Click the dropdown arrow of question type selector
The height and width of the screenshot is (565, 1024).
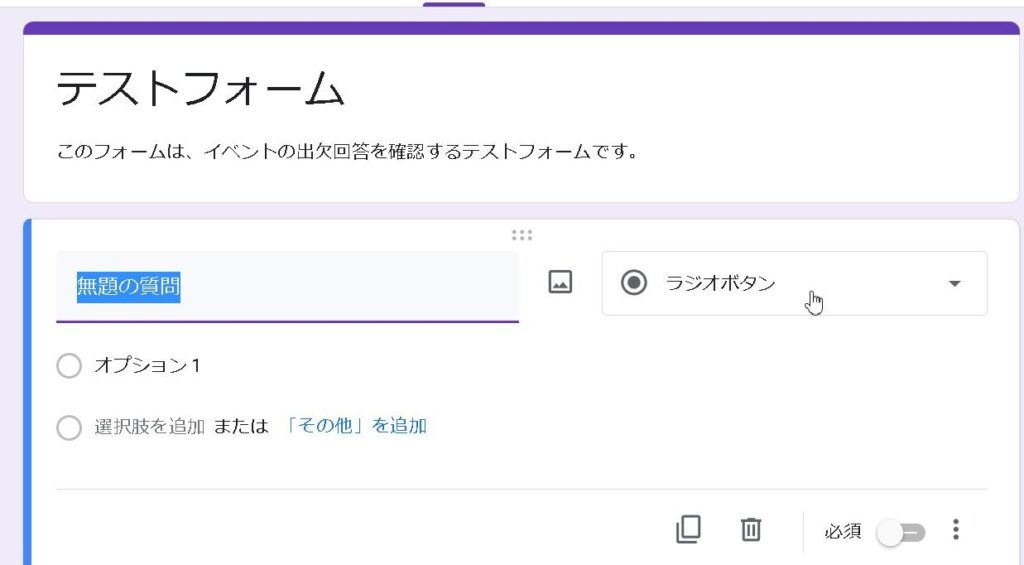954,284
